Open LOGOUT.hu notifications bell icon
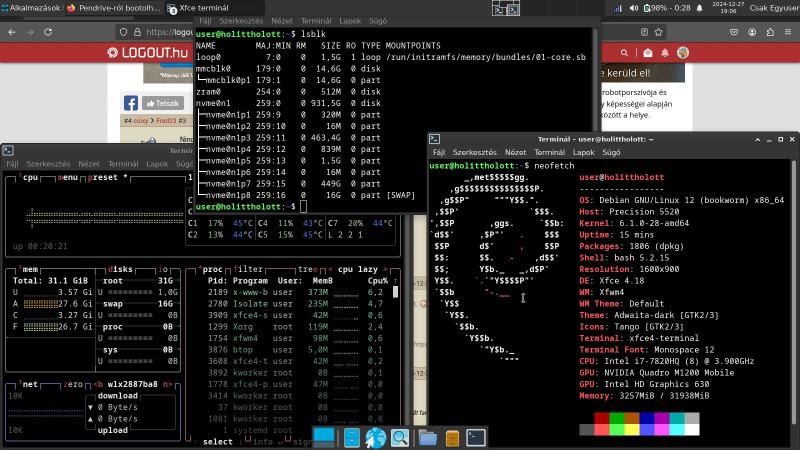Screen dimensions: 800x450 point(665,53)
